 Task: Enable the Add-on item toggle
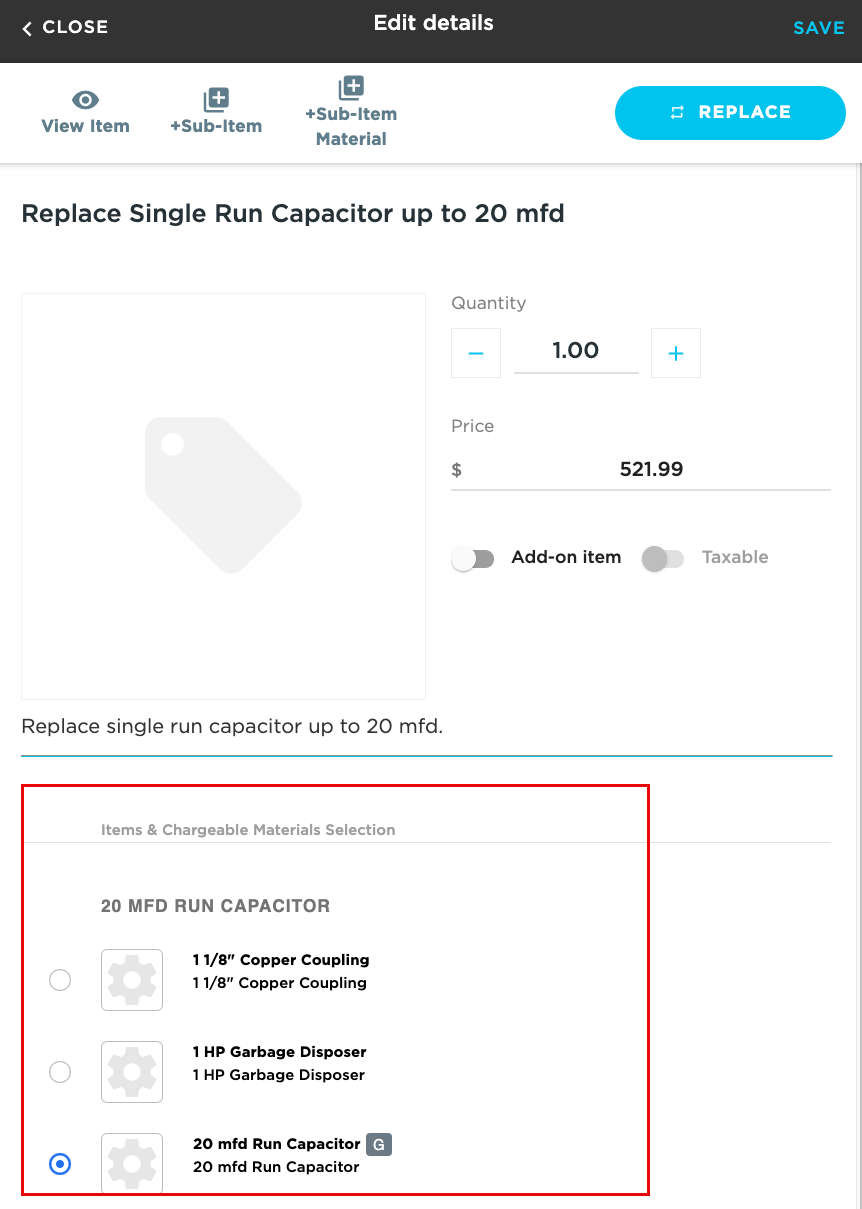click(473, 557)
